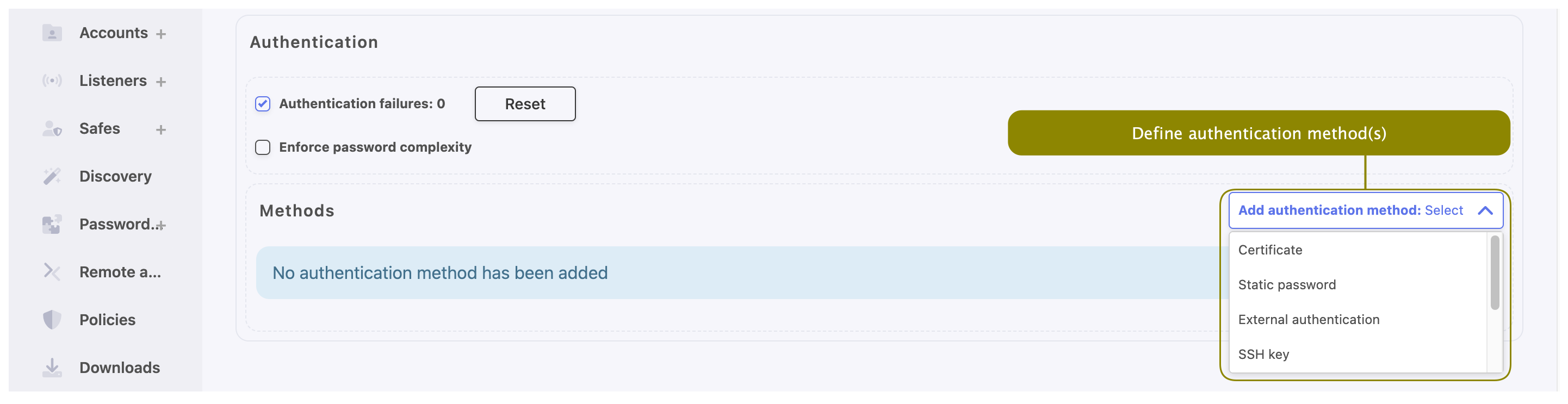Click the Listeners broadcast icon
The height and width of the screenshot is (404, 1568).
52,81
